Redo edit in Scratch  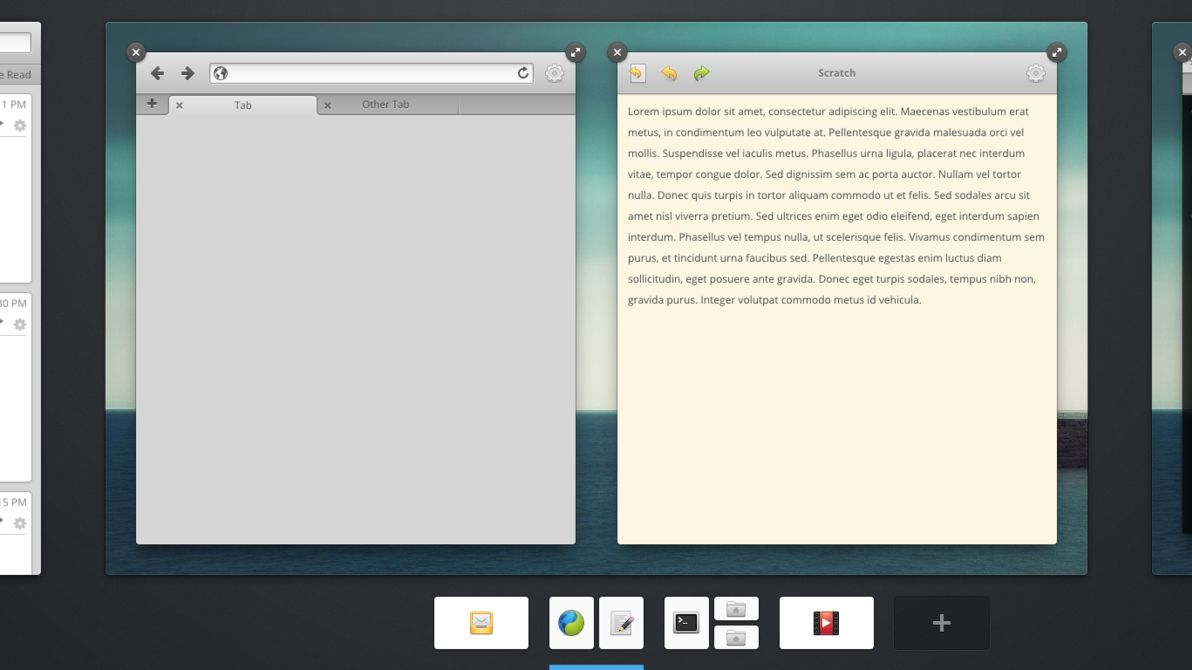pyautogui.click(x=701, y=73)
